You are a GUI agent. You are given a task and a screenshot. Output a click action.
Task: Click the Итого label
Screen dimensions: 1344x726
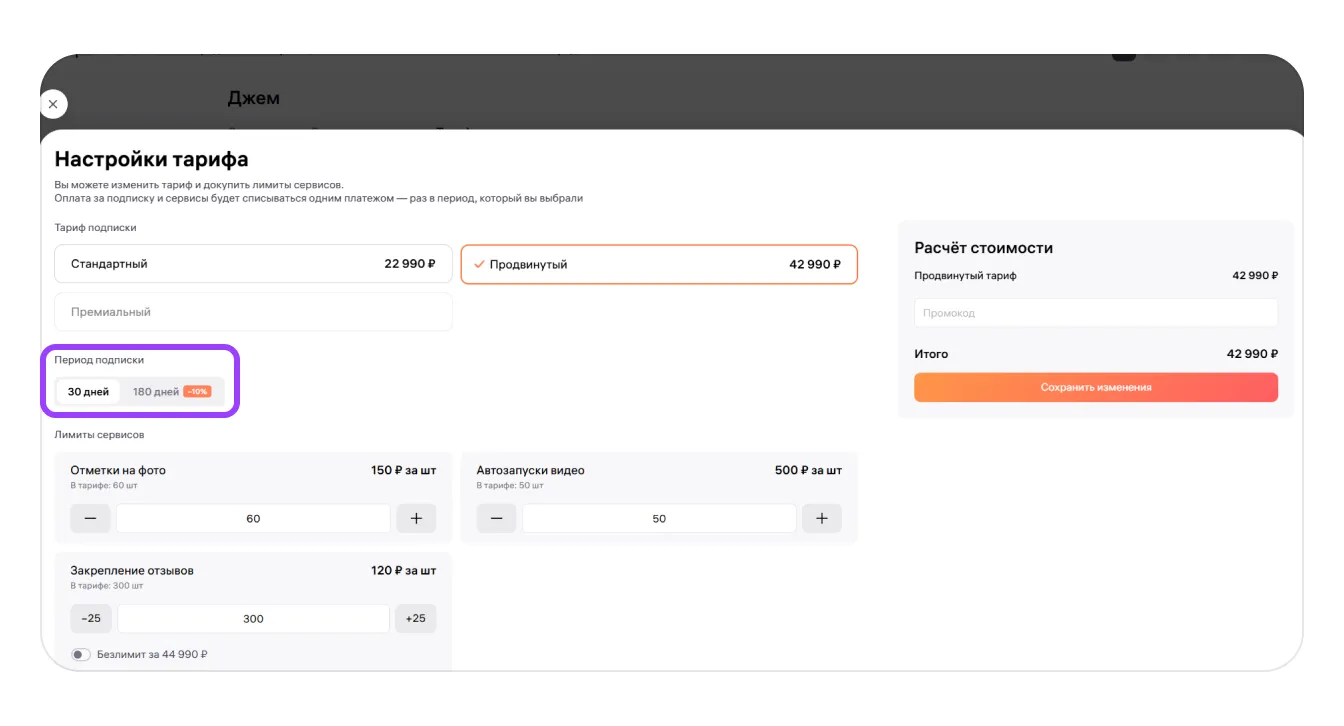tap(931, 354)
